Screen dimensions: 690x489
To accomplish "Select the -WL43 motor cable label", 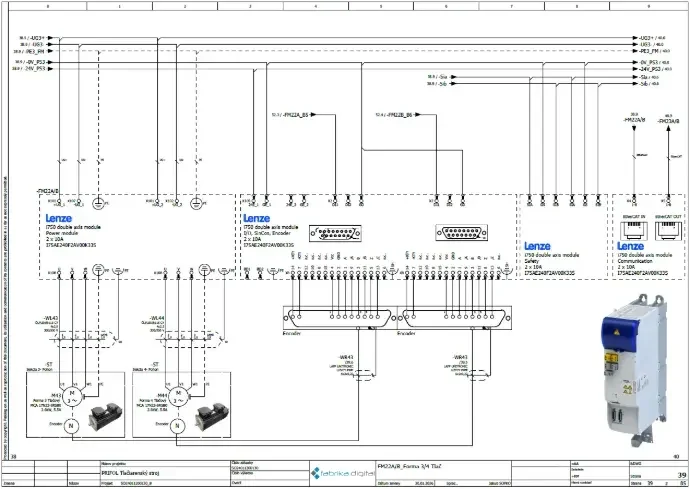I will point(51,318).
